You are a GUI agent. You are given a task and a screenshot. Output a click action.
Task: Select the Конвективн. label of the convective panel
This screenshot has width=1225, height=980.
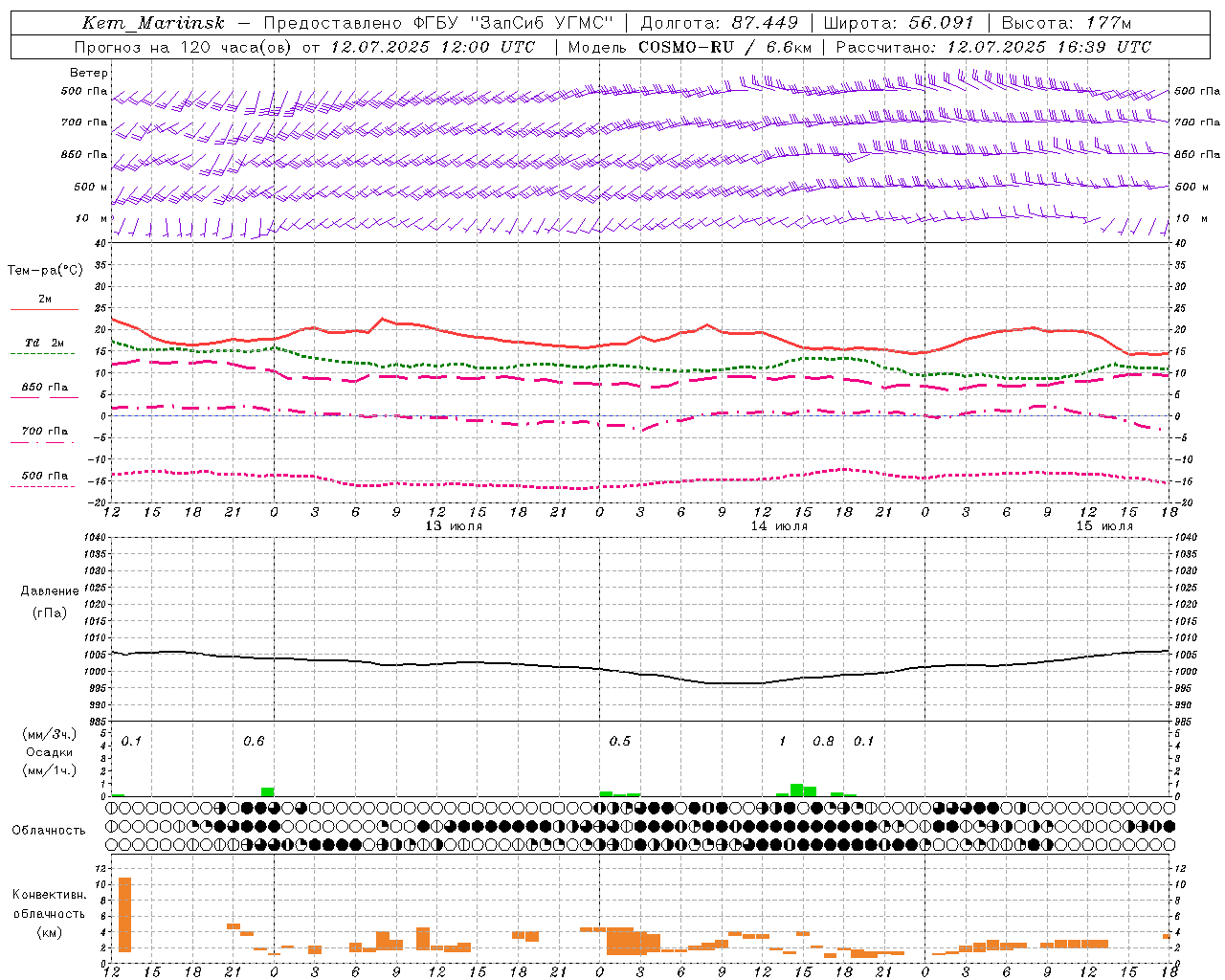pyautogui.click(x=49, y=895)
